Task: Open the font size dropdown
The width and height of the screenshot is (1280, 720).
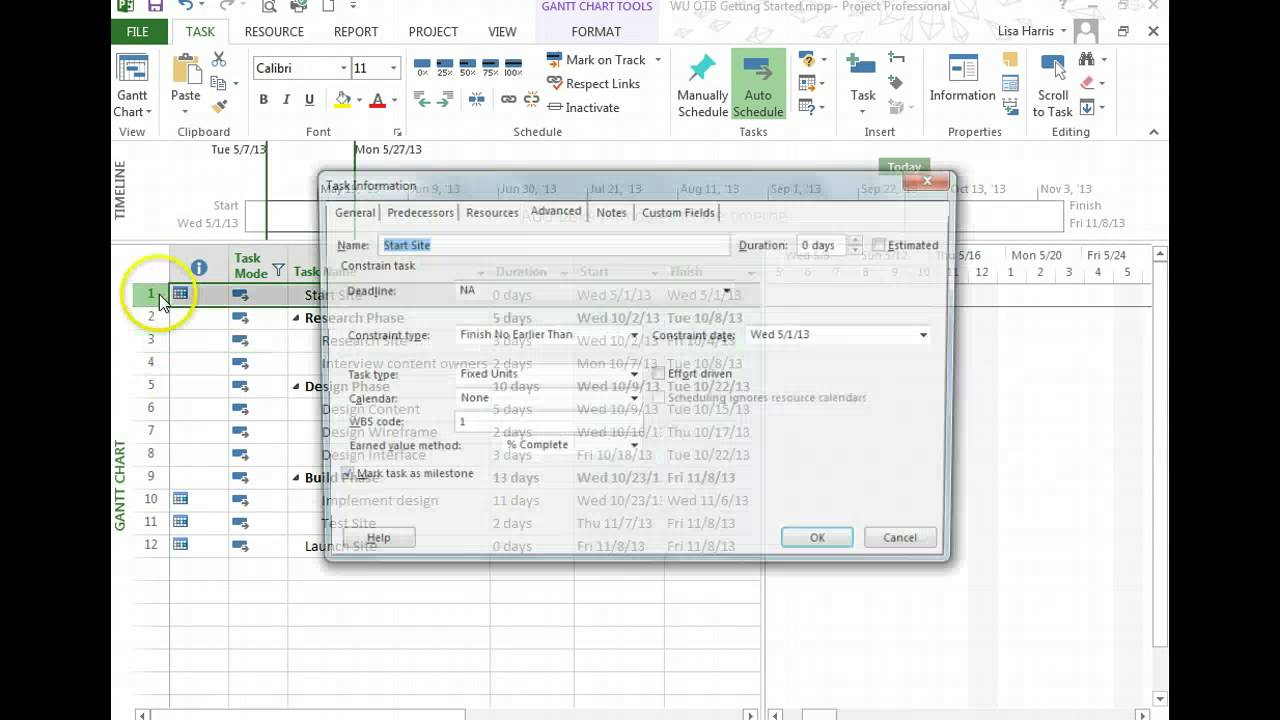Action: (393, 68)
